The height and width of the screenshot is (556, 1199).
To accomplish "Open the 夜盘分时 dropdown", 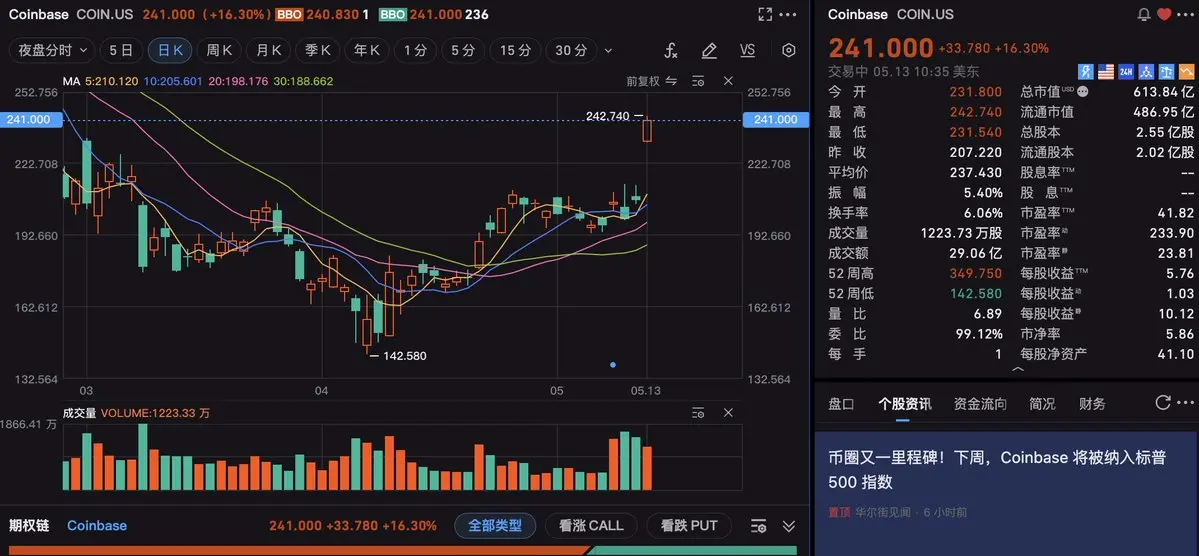I will pyautogui.click(x=53, y=50).
